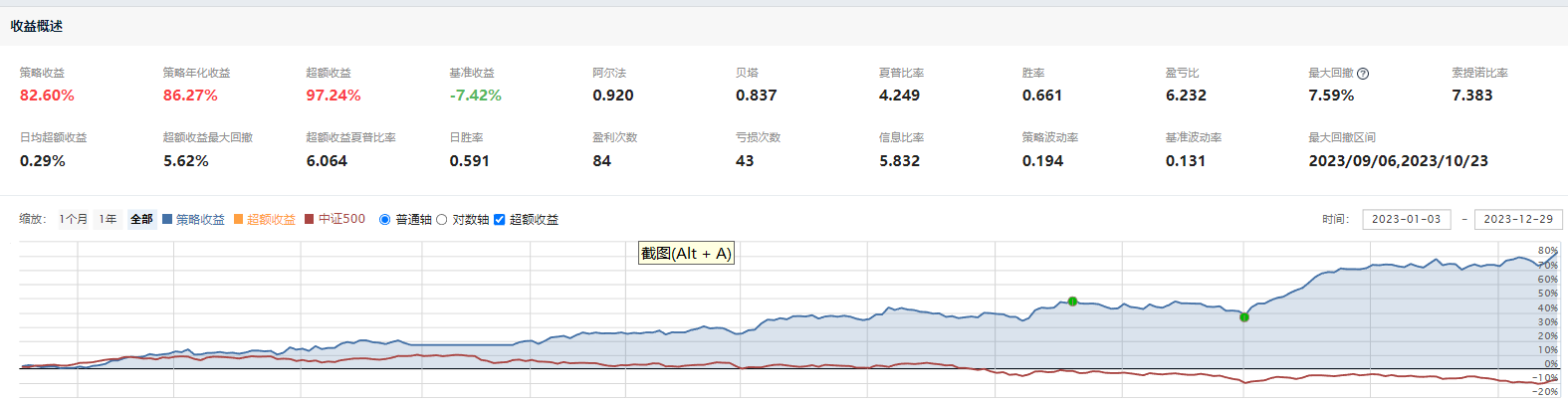Viewport: 1568px width, 402px height.
Task: Click the 超额收益 value 97.24%
Action: point(334,96)
